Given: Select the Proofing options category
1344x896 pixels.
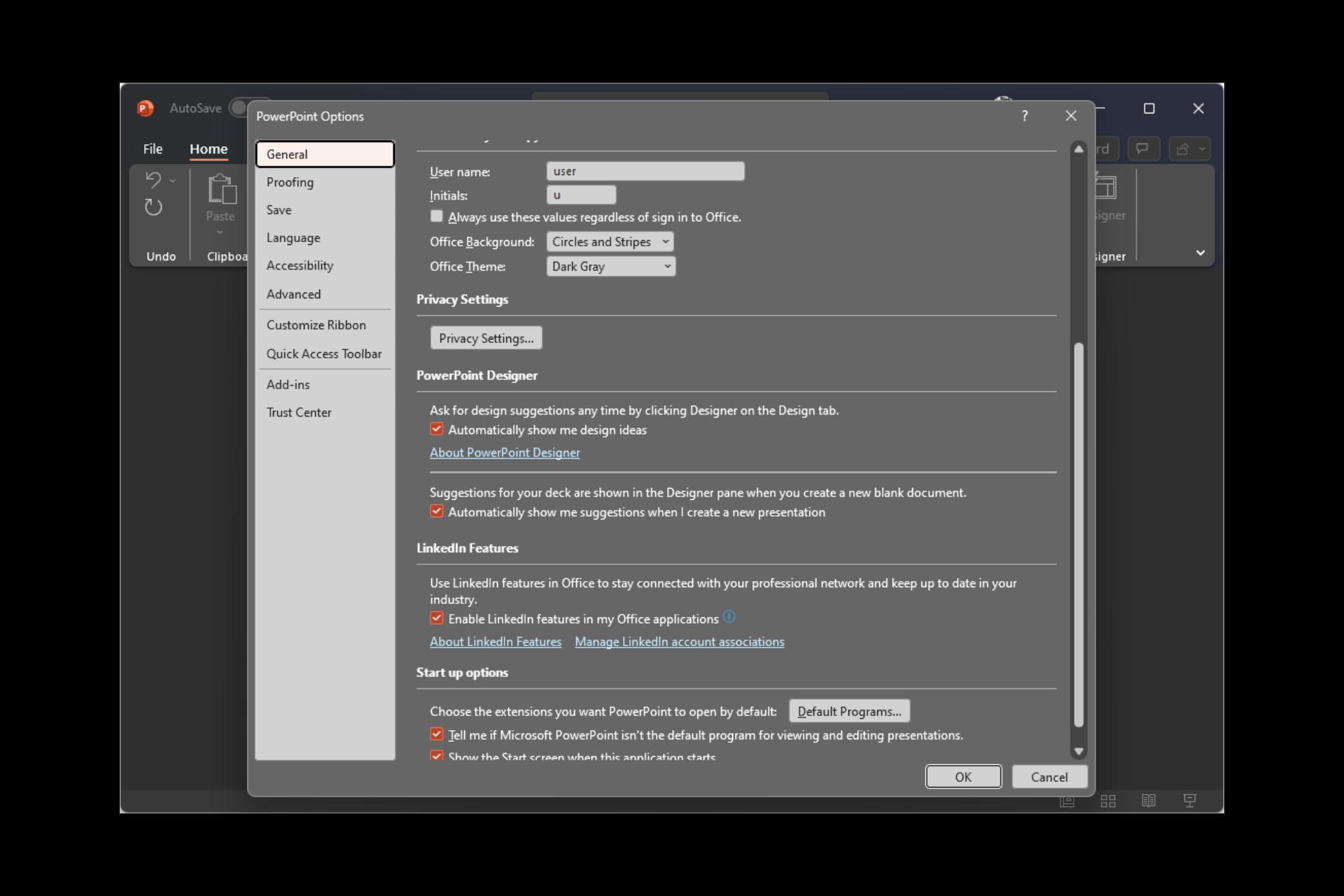Looking at the screenshot, I should point(325,182).
